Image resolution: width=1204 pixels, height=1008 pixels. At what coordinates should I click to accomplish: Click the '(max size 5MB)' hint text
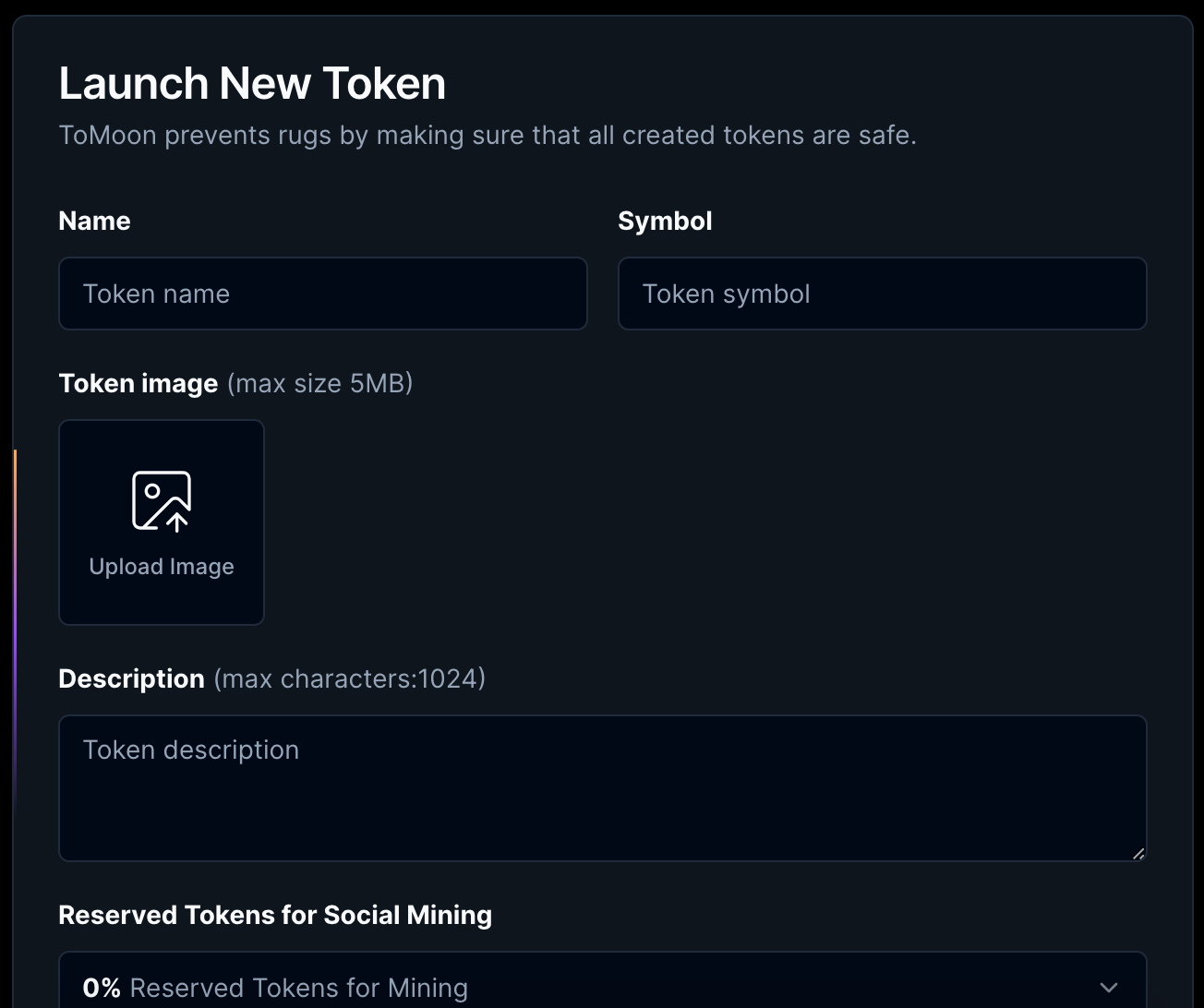coord(320,383)
